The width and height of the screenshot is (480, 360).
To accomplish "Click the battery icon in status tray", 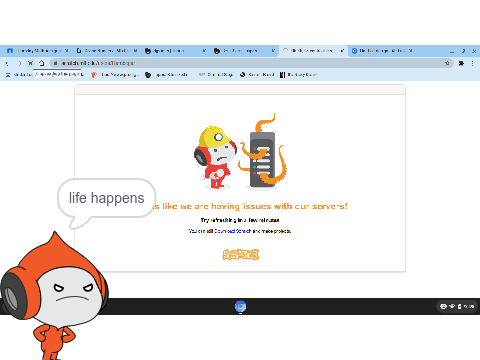I will coord(459,306).
